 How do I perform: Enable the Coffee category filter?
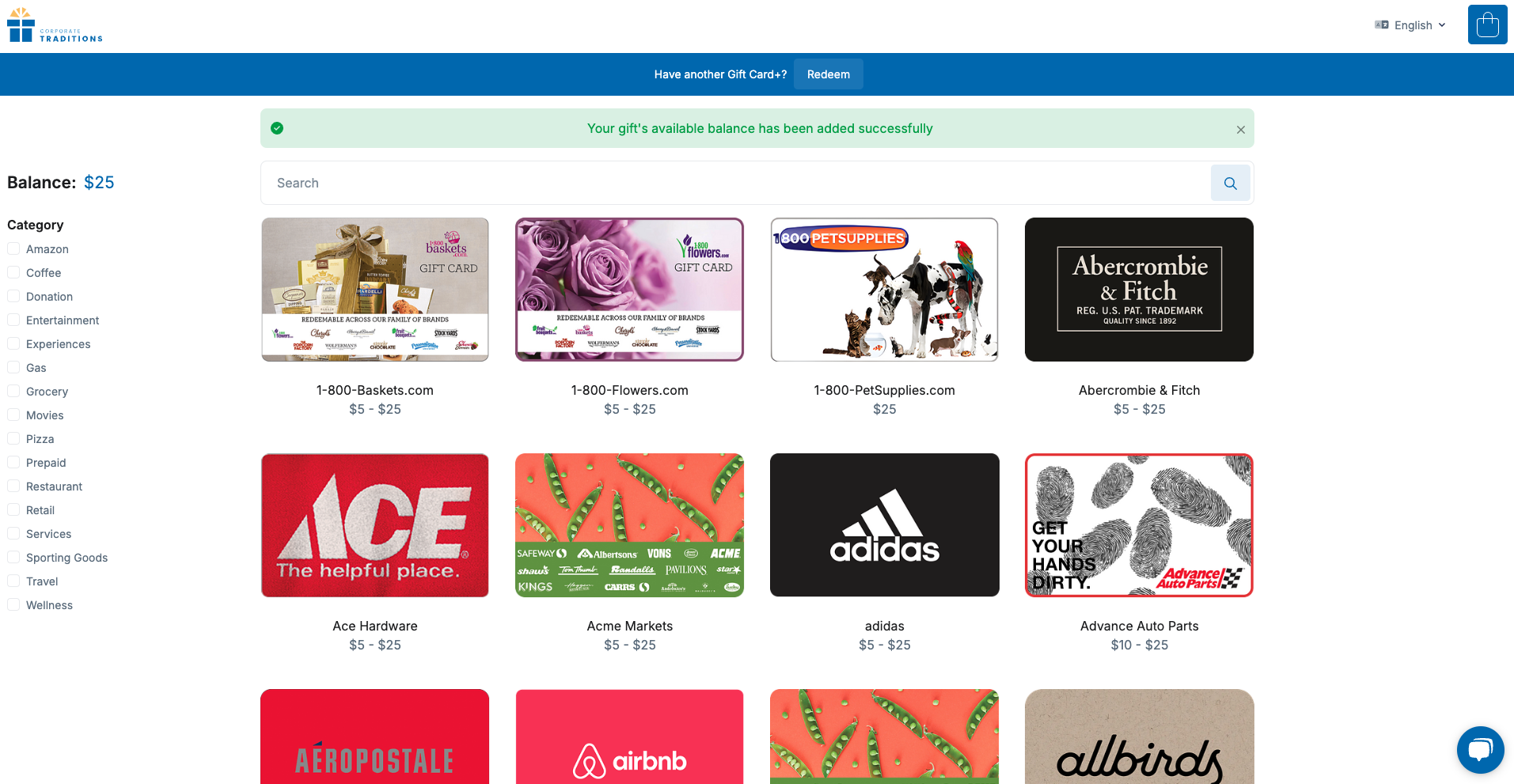pyautogui.click(x=13, y=272)
